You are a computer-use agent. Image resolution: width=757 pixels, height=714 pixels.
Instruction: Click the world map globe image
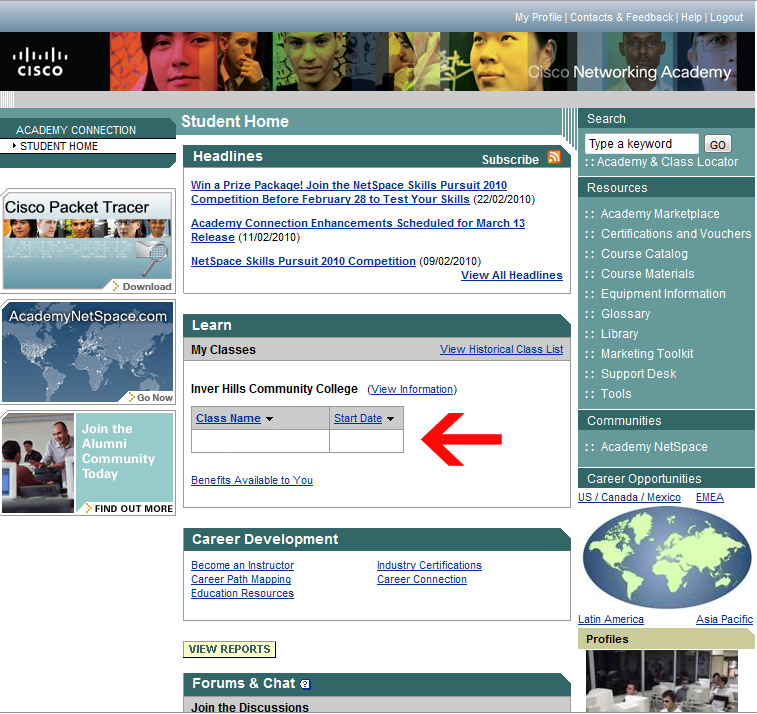point(666,558)
